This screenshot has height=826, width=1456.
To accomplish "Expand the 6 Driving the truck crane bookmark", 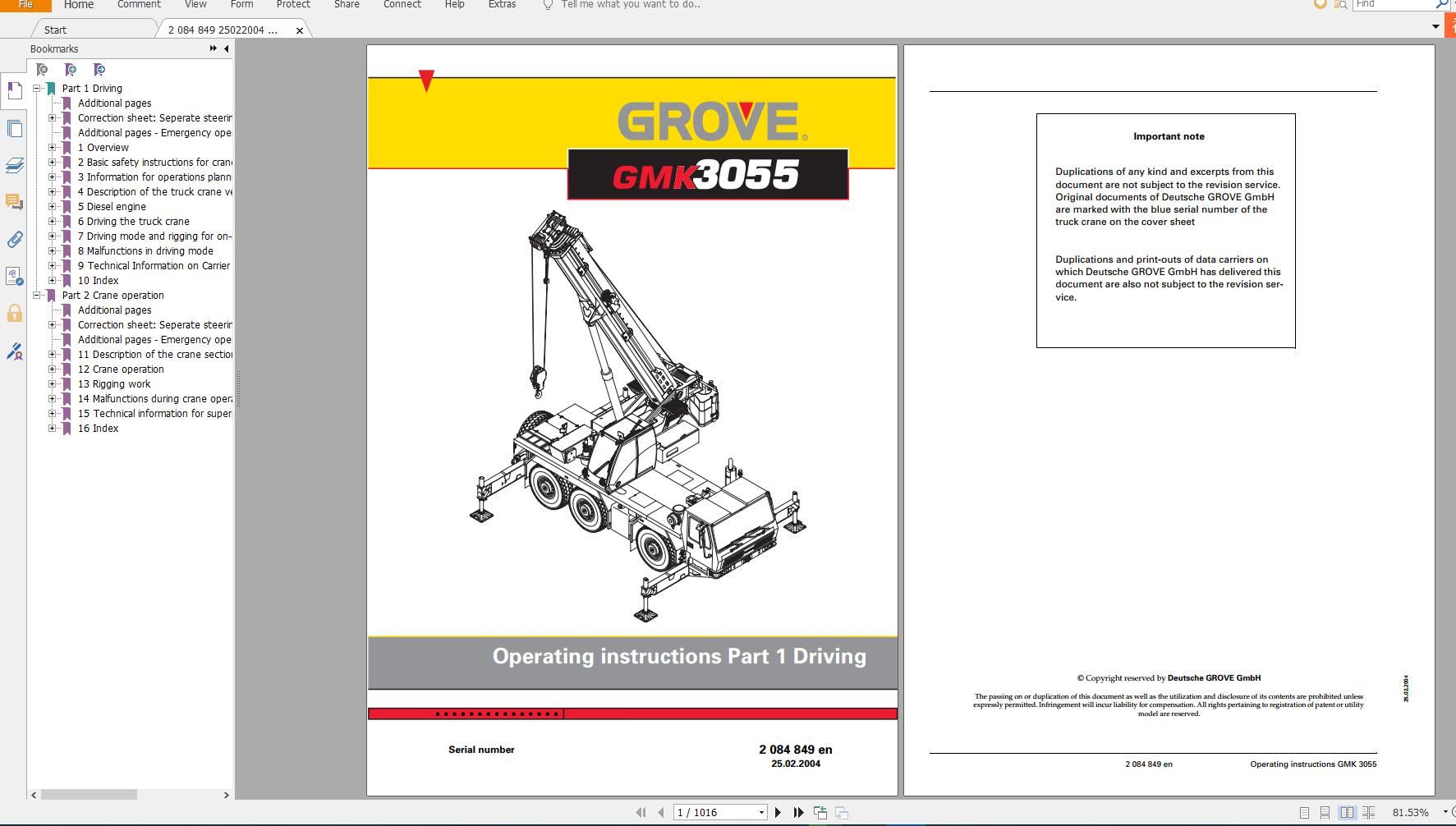I will [x=52, y=221].
